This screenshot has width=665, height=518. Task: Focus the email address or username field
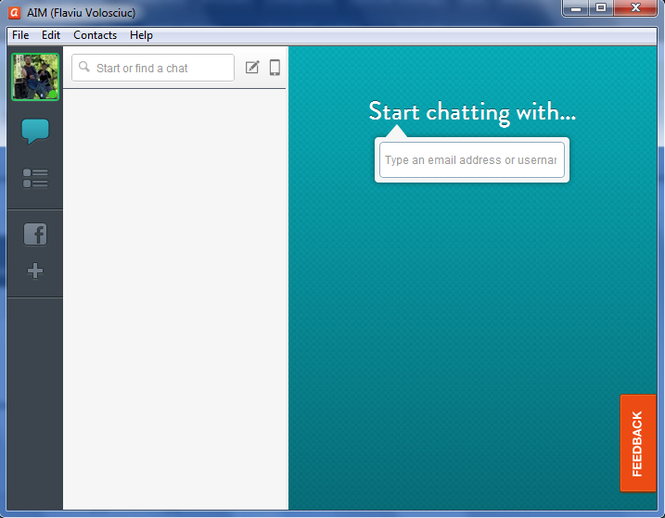coord(472,160)
